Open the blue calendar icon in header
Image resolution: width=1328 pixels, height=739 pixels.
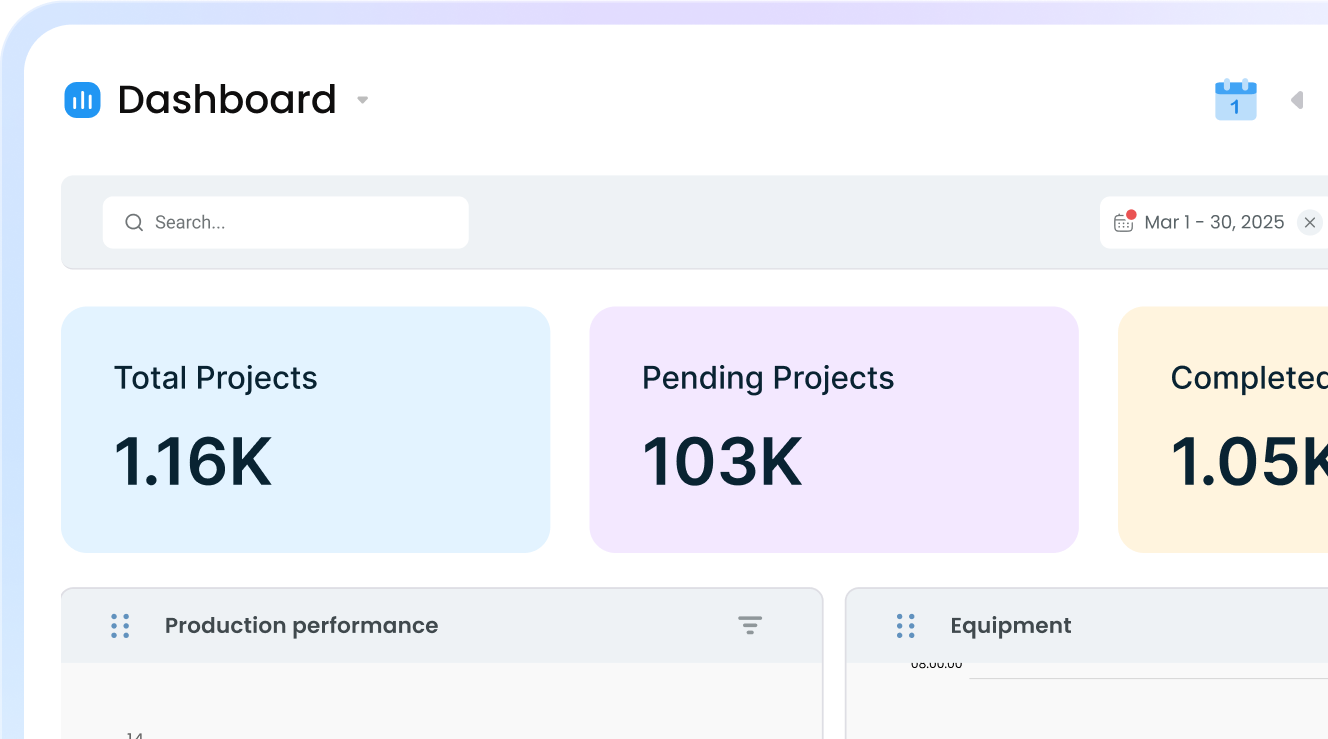pyautogui.click(x=1236, y=99)
